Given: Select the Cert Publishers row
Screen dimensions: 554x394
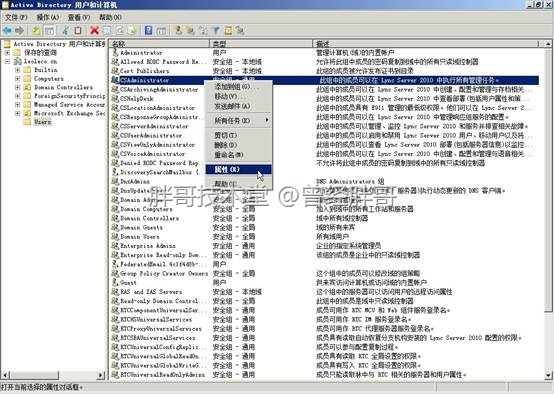Looking at the screenshot, I should 325,71.
